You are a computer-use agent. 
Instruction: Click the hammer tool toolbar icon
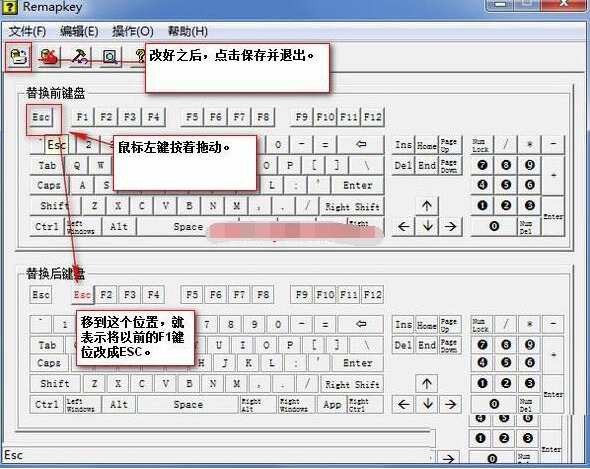tap(80, 57)
